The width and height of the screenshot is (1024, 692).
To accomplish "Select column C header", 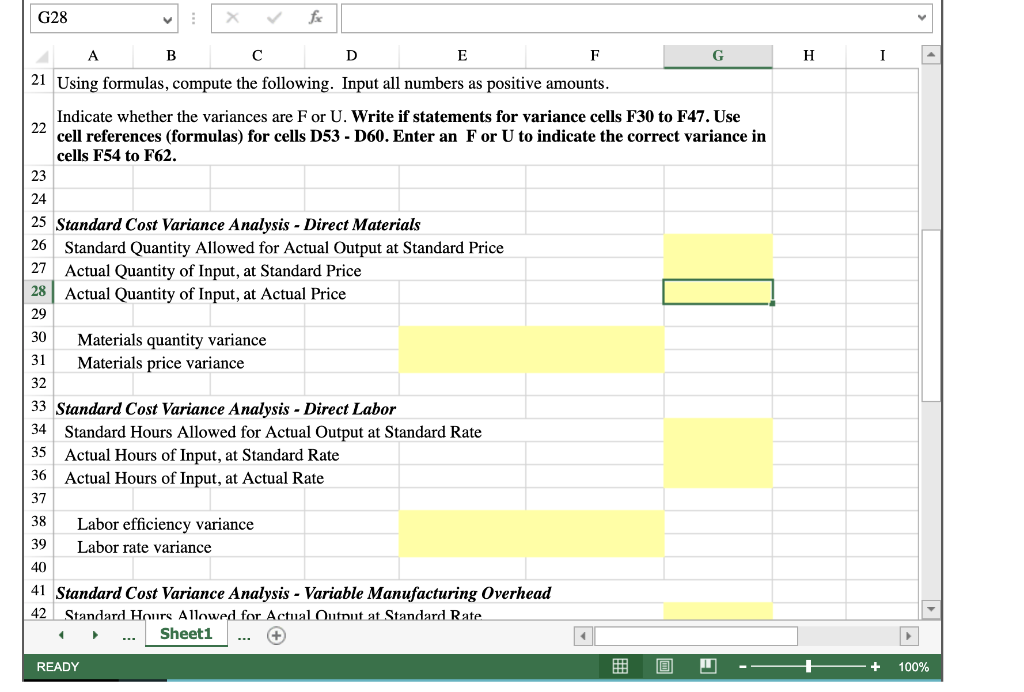I will pyautogui.click(x=257, y=56).
